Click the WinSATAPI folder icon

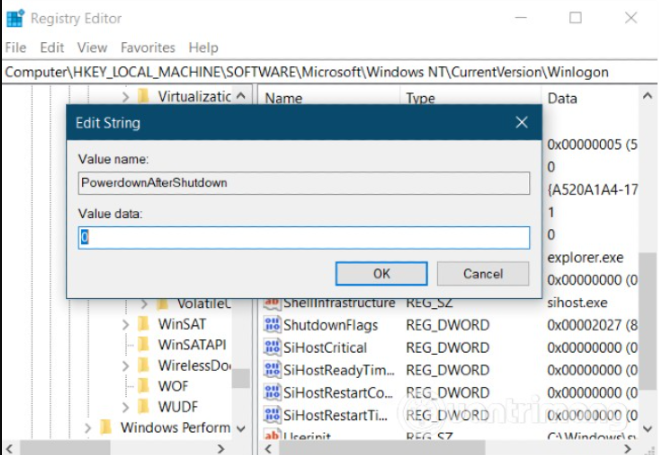[x=144, y=345]
